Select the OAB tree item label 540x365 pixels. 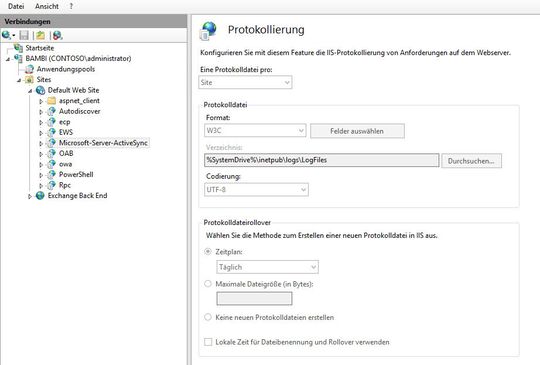[66, 153]
